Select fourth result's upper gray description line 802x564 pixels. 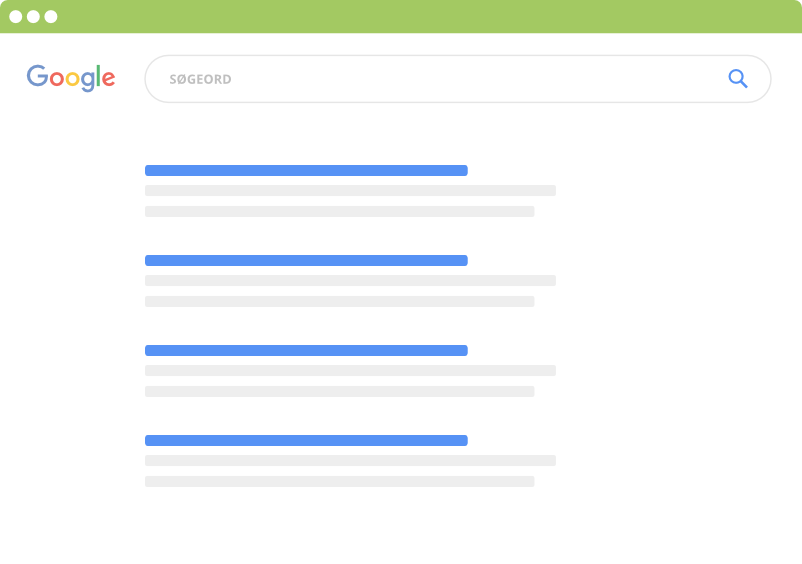tap(350, 460)
